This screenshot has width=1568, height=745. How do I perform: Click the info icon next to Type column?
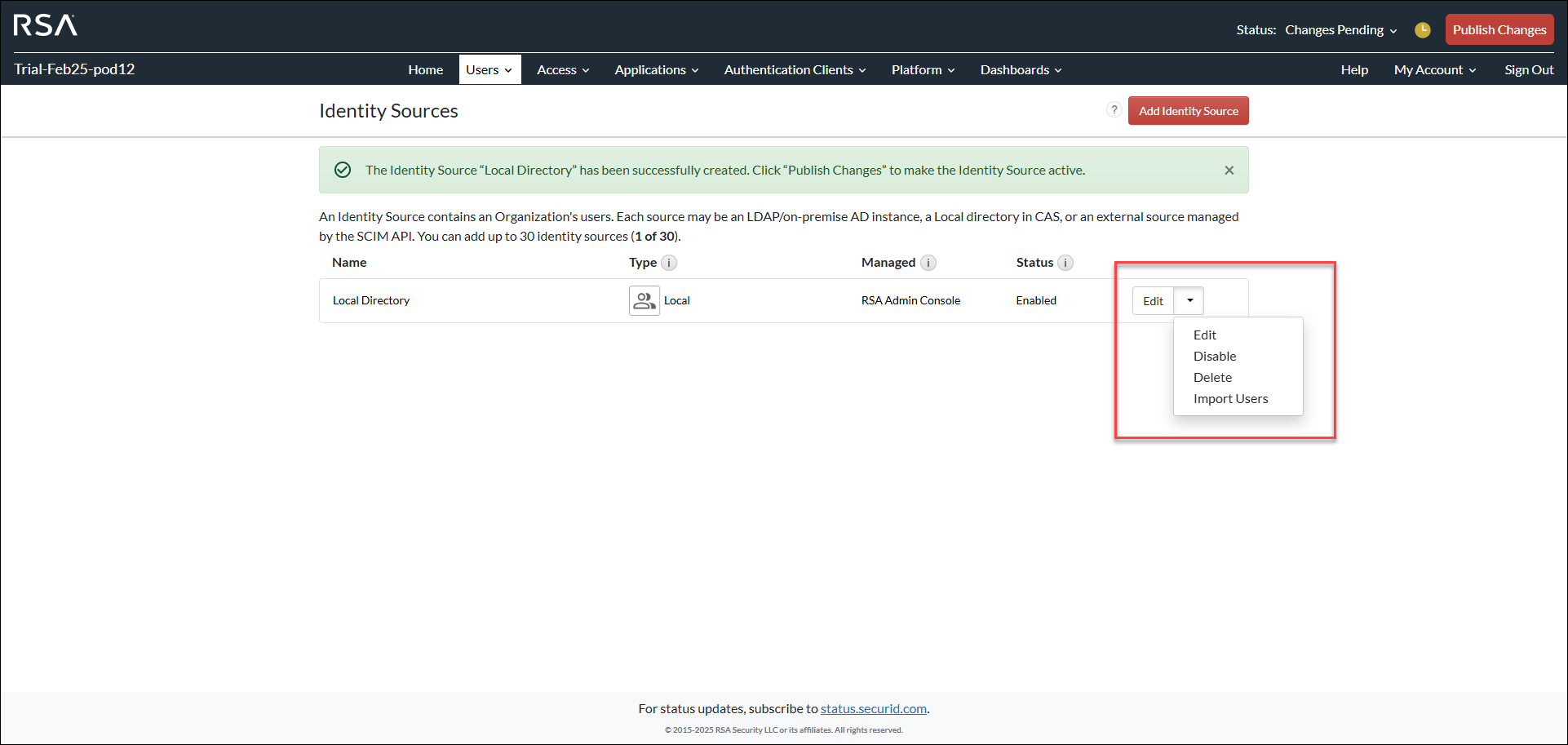(670, 263)
